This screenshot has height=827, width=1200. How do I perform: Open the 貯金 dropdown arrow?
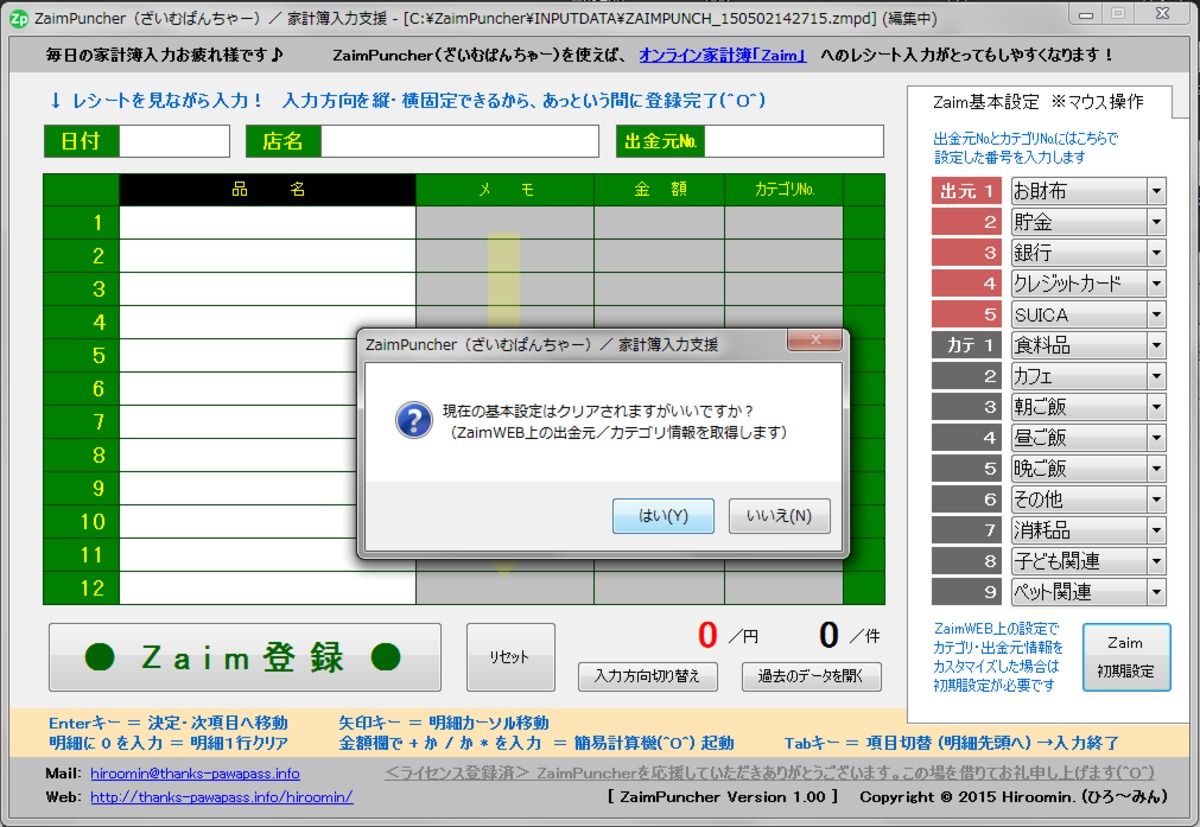(1156, 222)
